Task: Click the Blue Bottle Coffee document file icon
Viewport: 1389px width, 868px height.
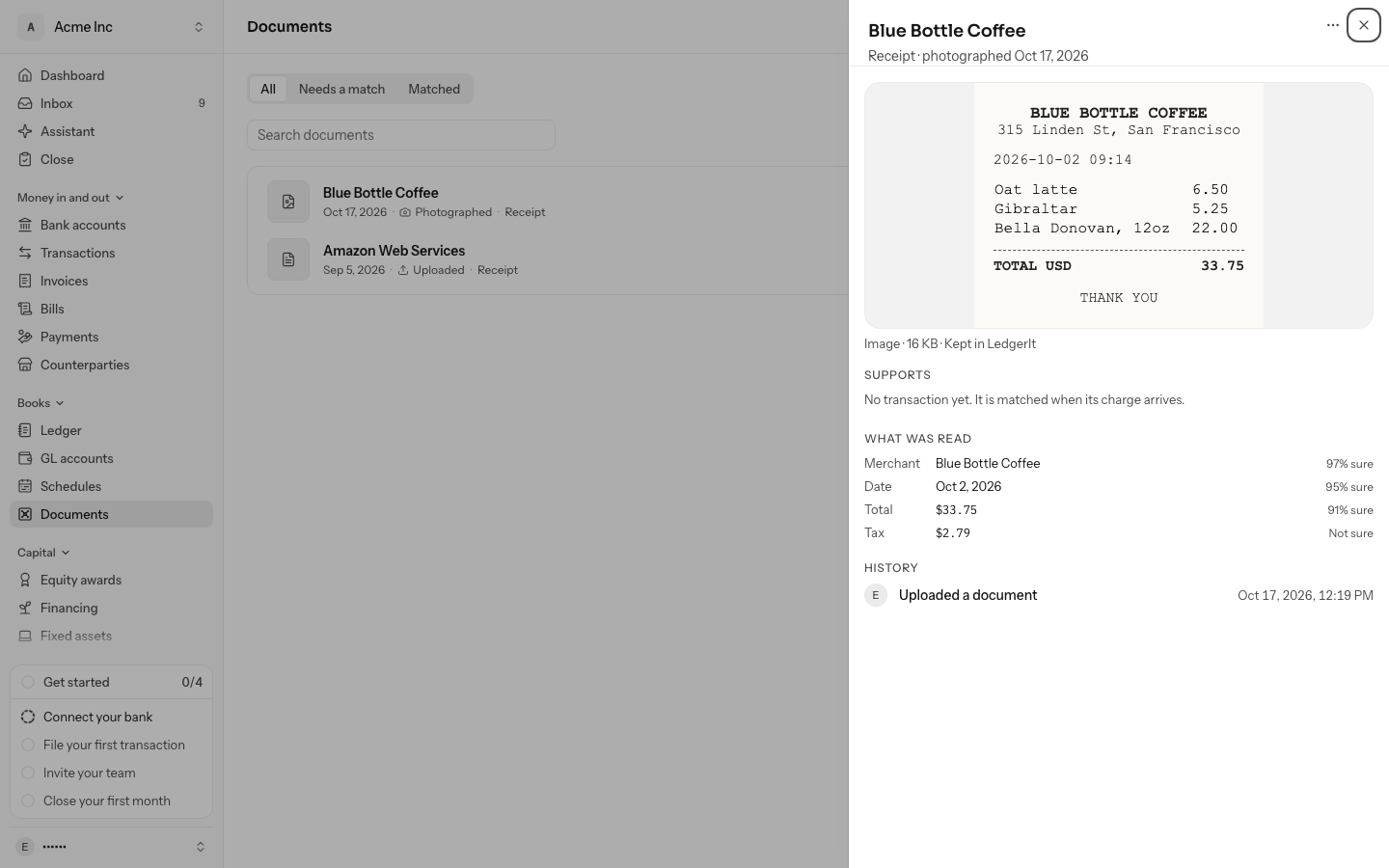Action: click(288, 202)
